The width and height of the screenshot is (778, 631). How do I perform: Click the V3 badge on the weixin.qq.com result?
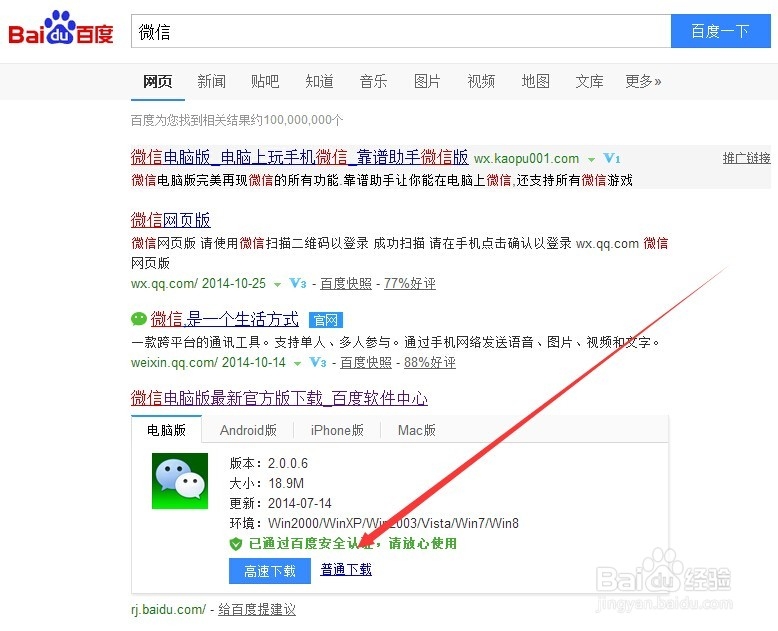click(318, 362)
